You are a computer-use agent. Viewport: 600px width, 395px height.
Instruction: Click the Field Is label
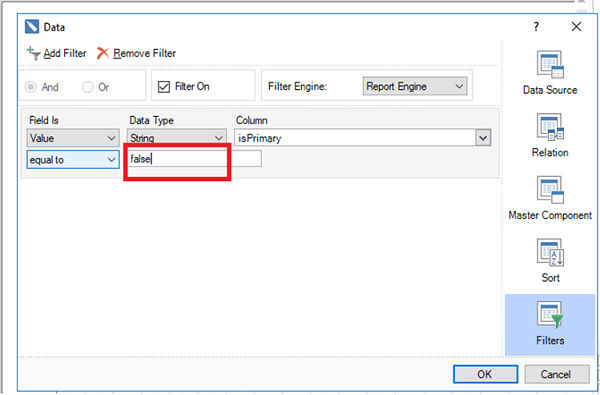point(44,120)
